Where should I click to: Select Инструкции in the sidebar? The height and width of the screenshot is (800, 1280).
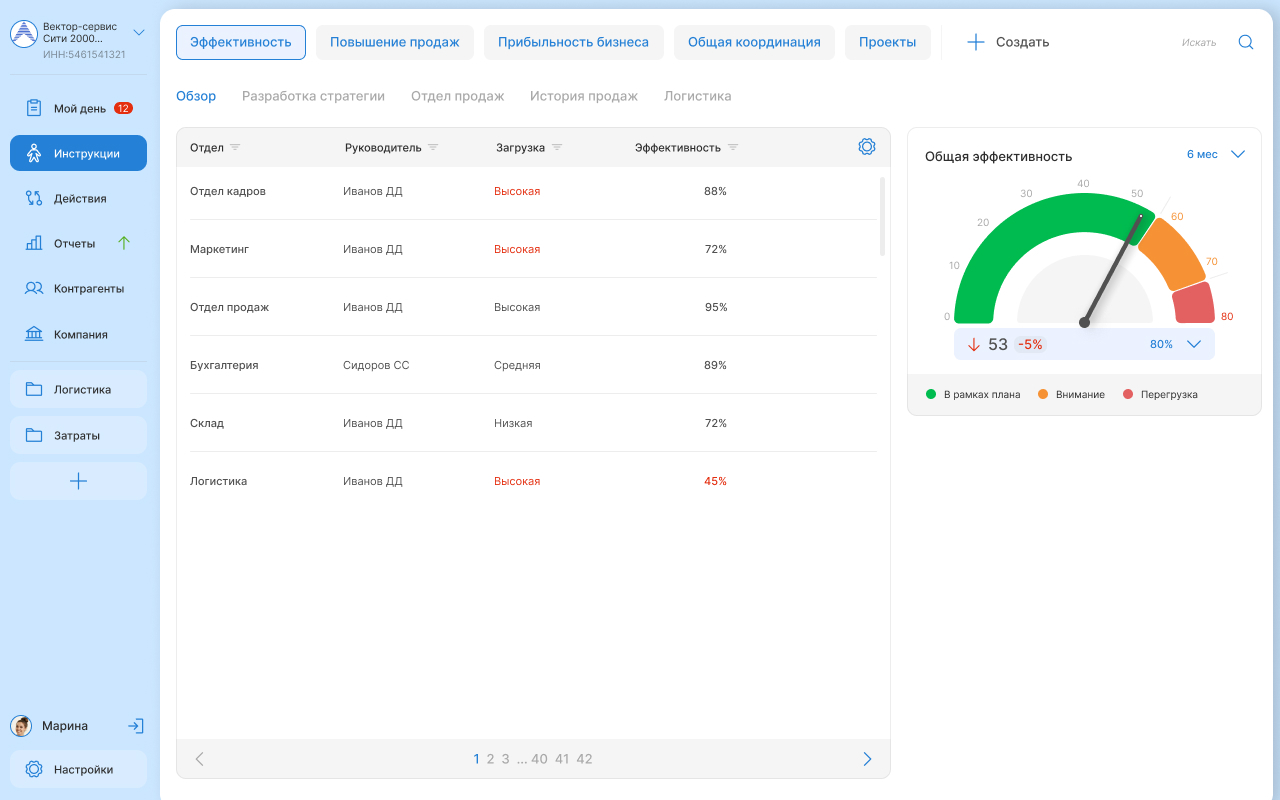78,153
